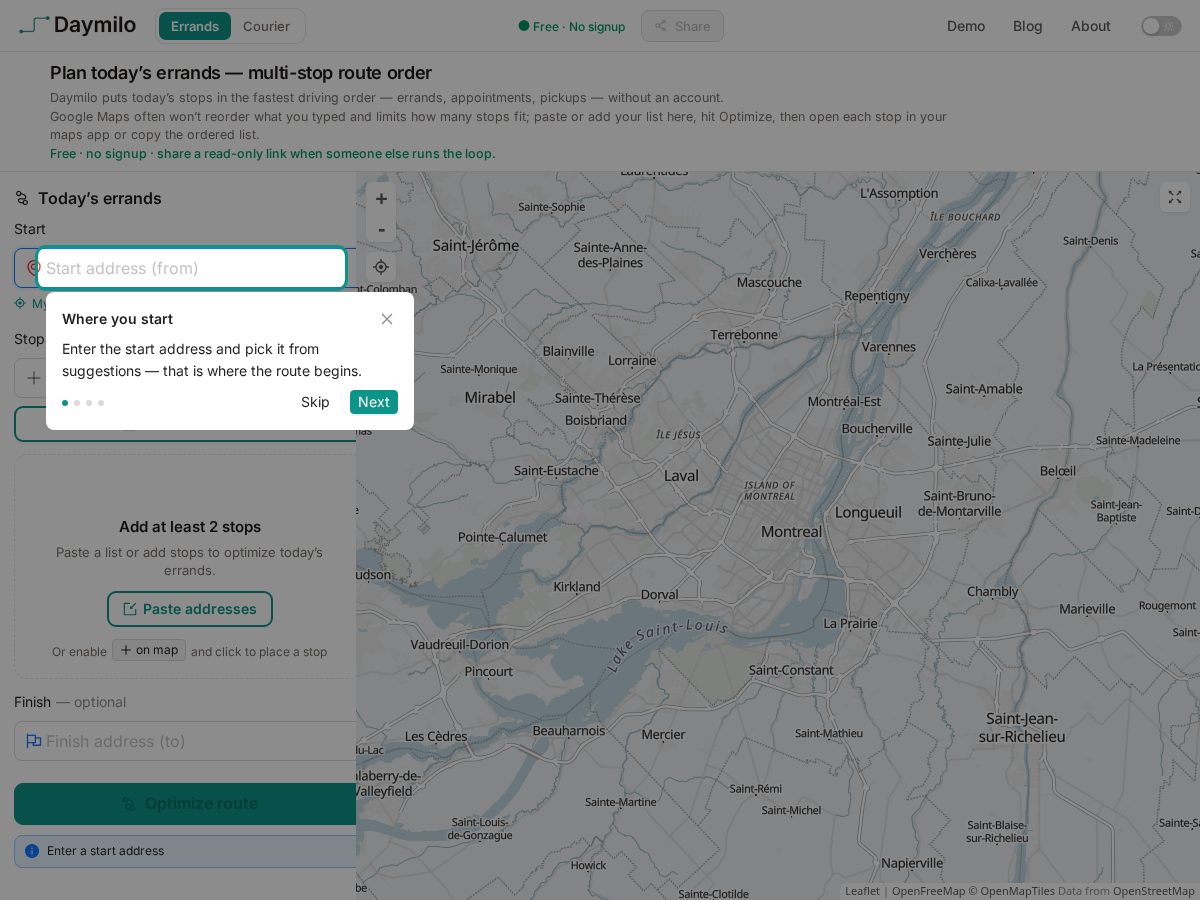Enter map fullscreen mode
Screen dimensions: 1200x900
(x=1175, y=197)
